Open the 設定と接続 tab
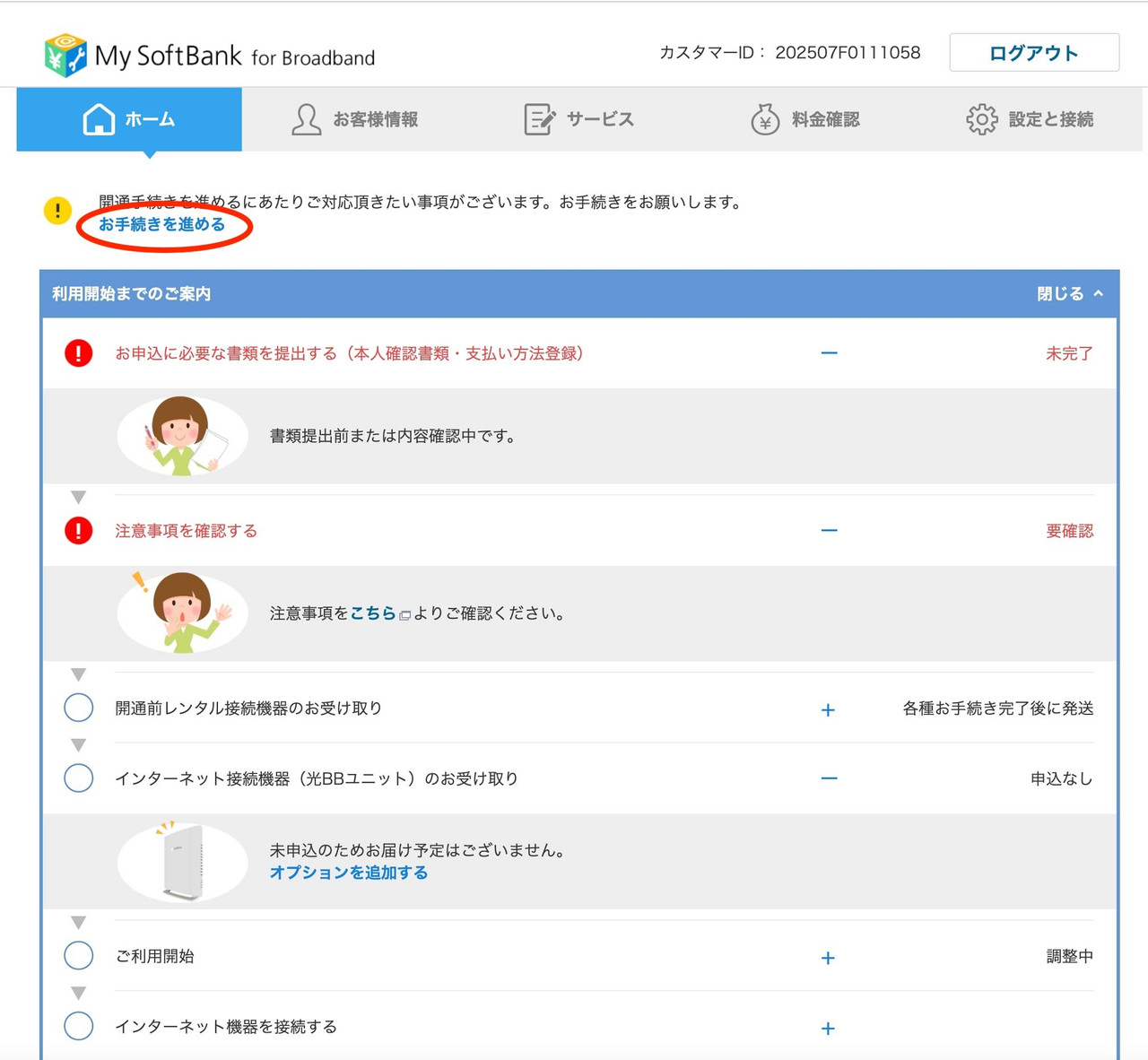Image resolution: width=1148 pixels, height=1060 pixels. [1030, 119]
